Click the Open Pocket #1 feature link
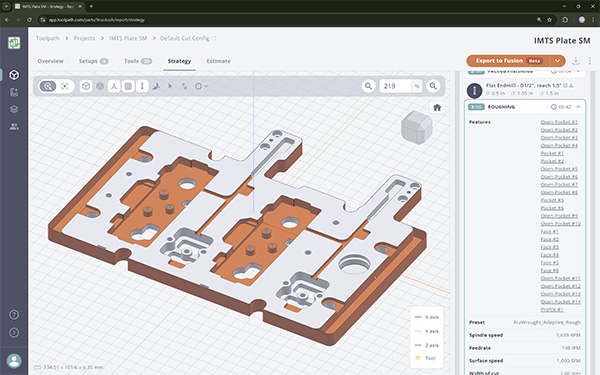The height and width of the screenshot is (375, 600). coord(559,122)
